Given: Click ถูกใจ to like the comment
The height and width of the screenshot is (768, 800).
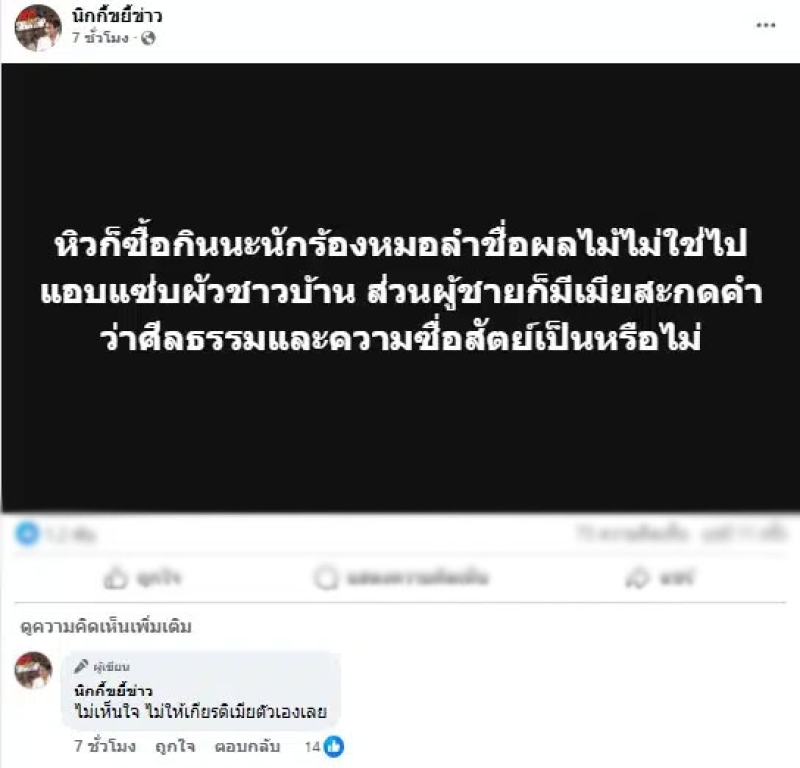Looking at the screenshot, I should point(175,747).
